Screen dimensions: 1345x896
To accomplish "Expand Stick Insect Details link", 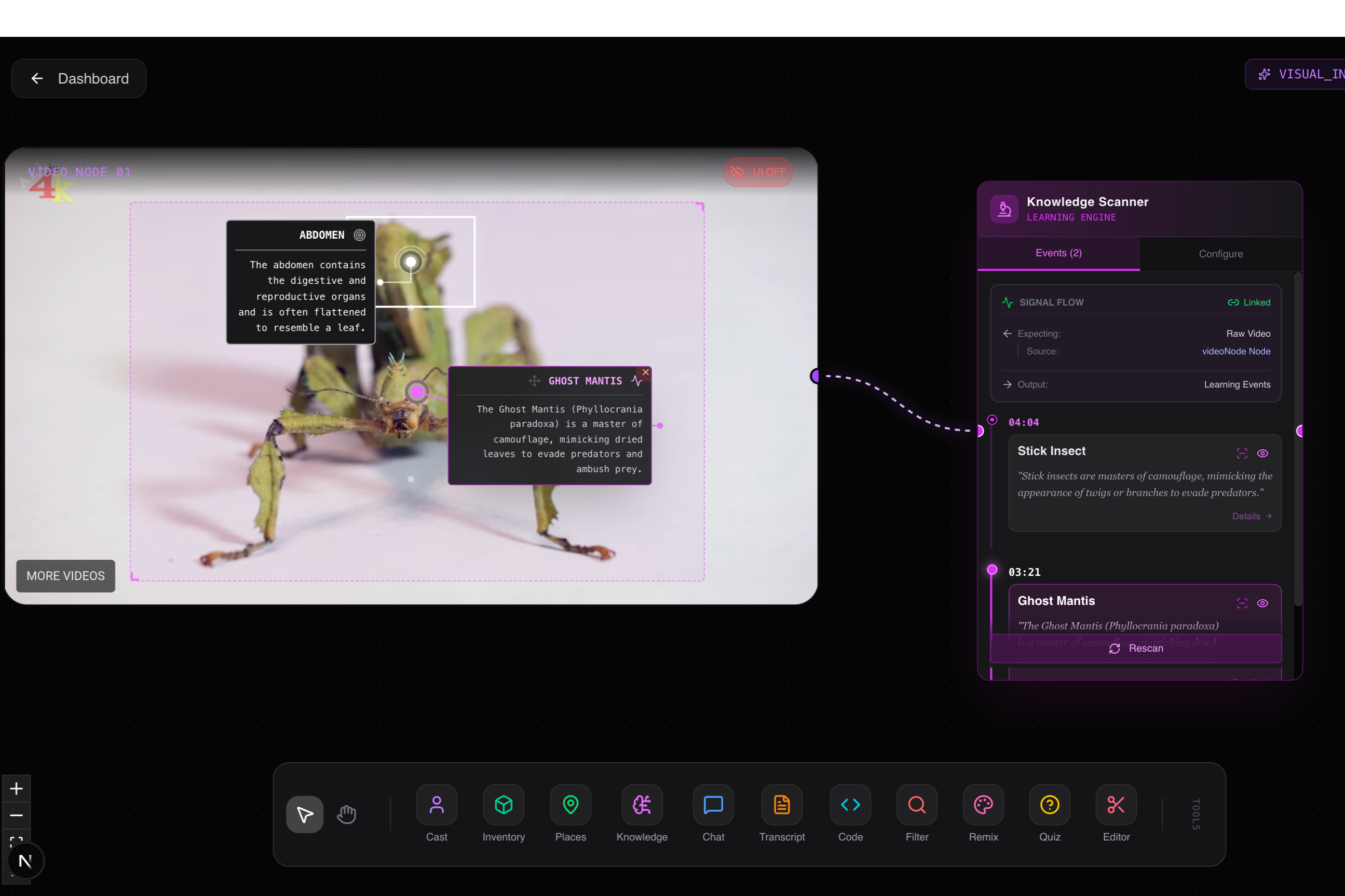I will point(1251,516).
